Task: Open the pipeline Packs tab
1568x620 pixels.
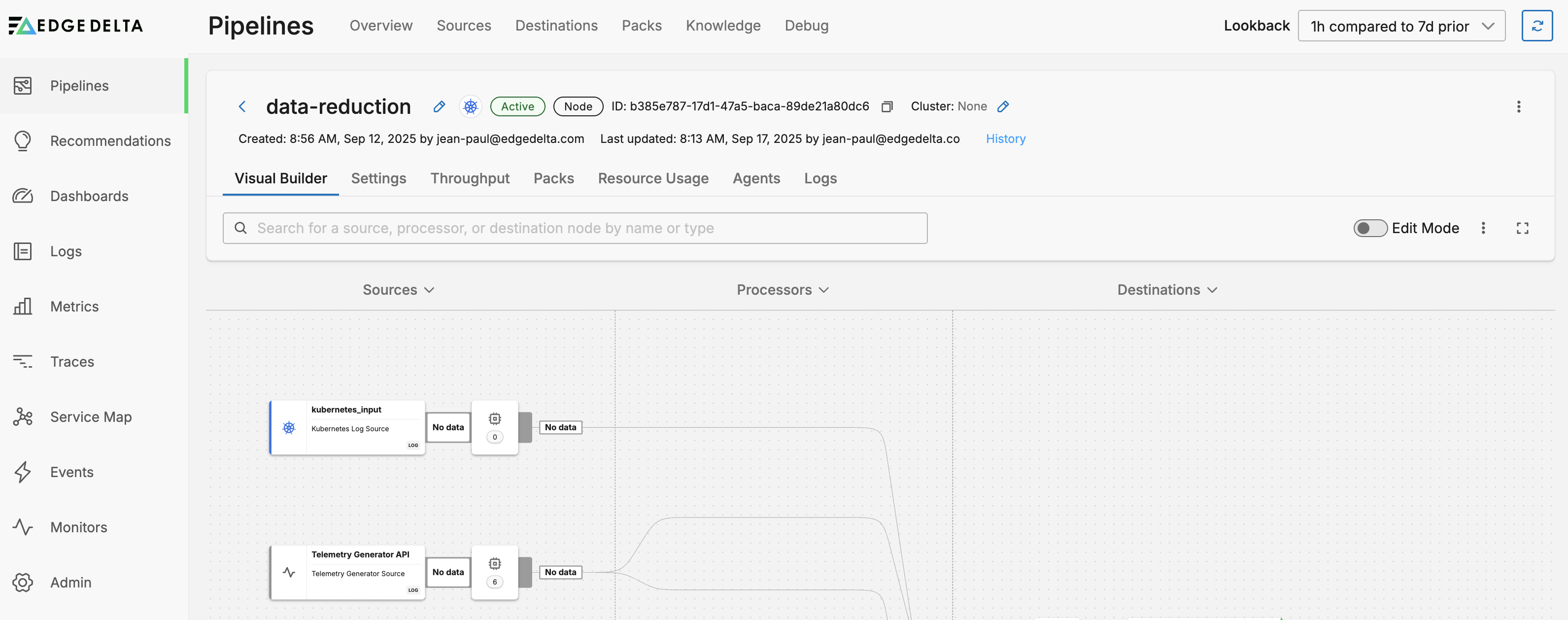Action: 554,178
